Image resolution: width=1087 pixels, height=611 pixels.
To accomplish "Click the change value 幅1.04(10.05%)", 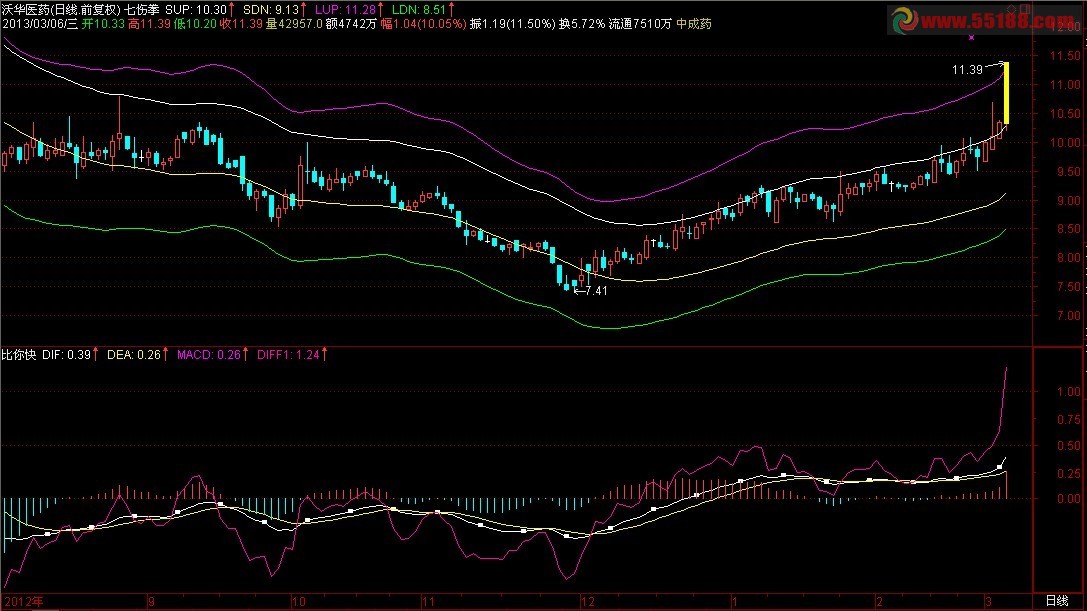I will pyautogui.click(x=423, y=24).
